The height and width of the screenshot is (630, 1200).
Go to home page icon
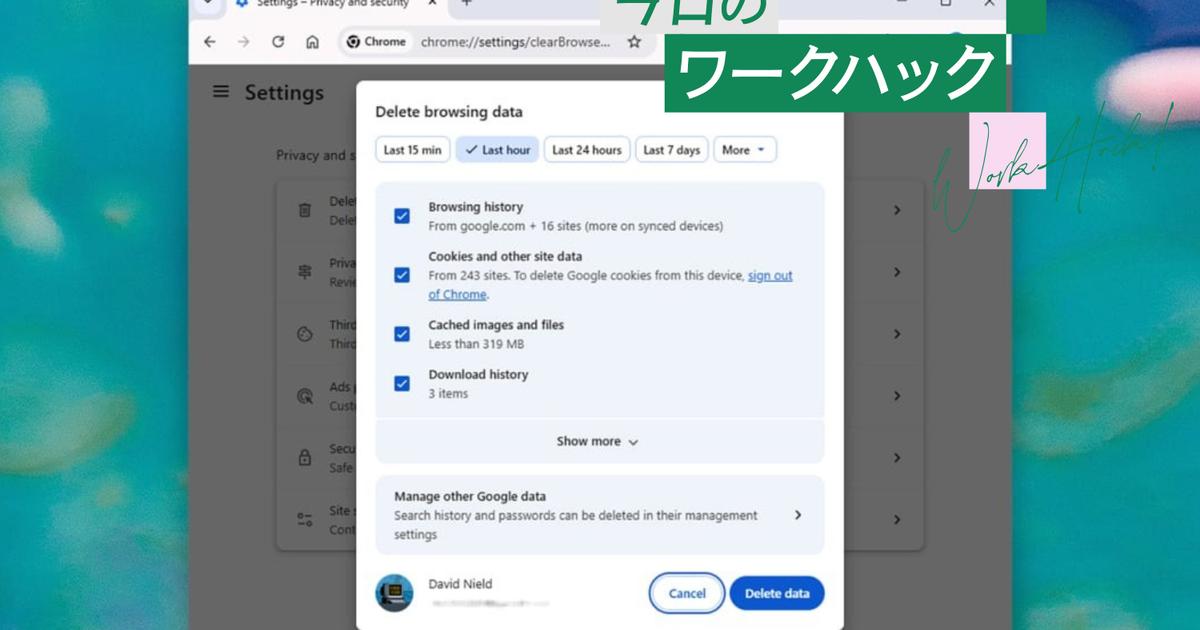pos(312,42)
